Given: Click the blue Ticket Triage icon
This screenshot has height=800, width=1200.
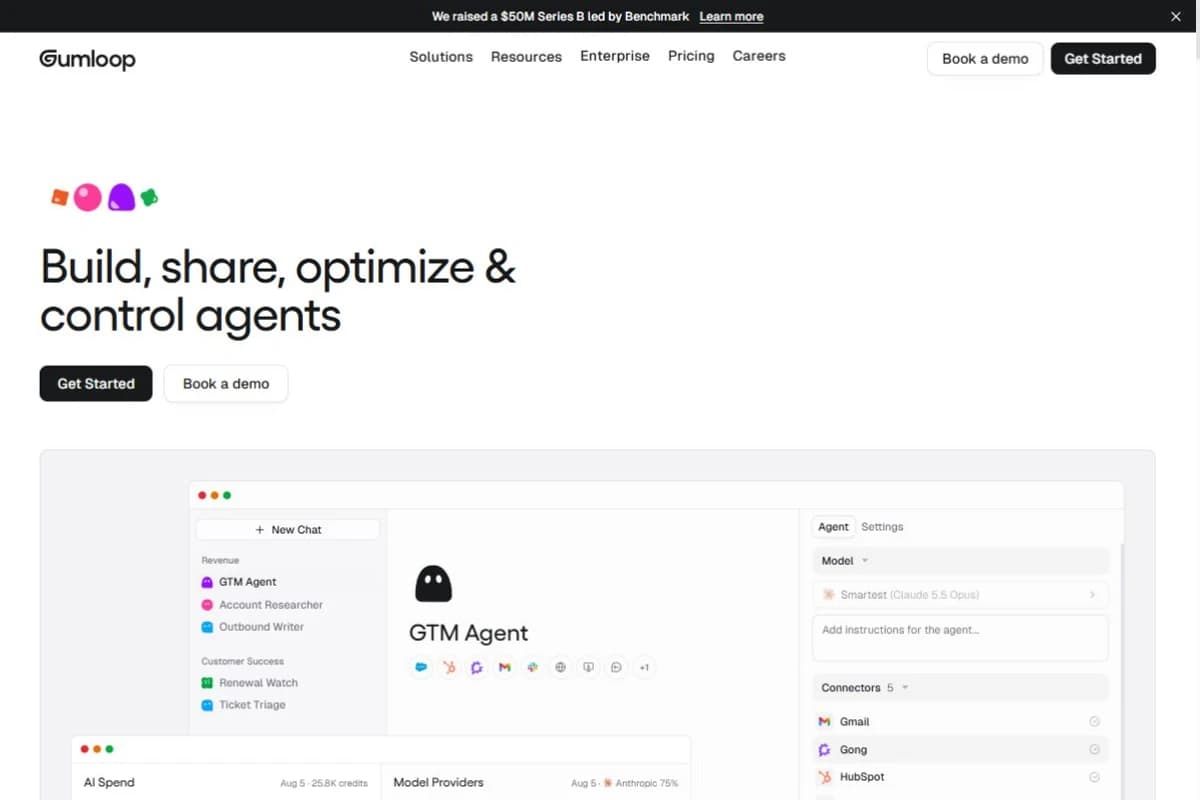Looking at the screenshot, I should pyautogui.click(x=207, y=705).
